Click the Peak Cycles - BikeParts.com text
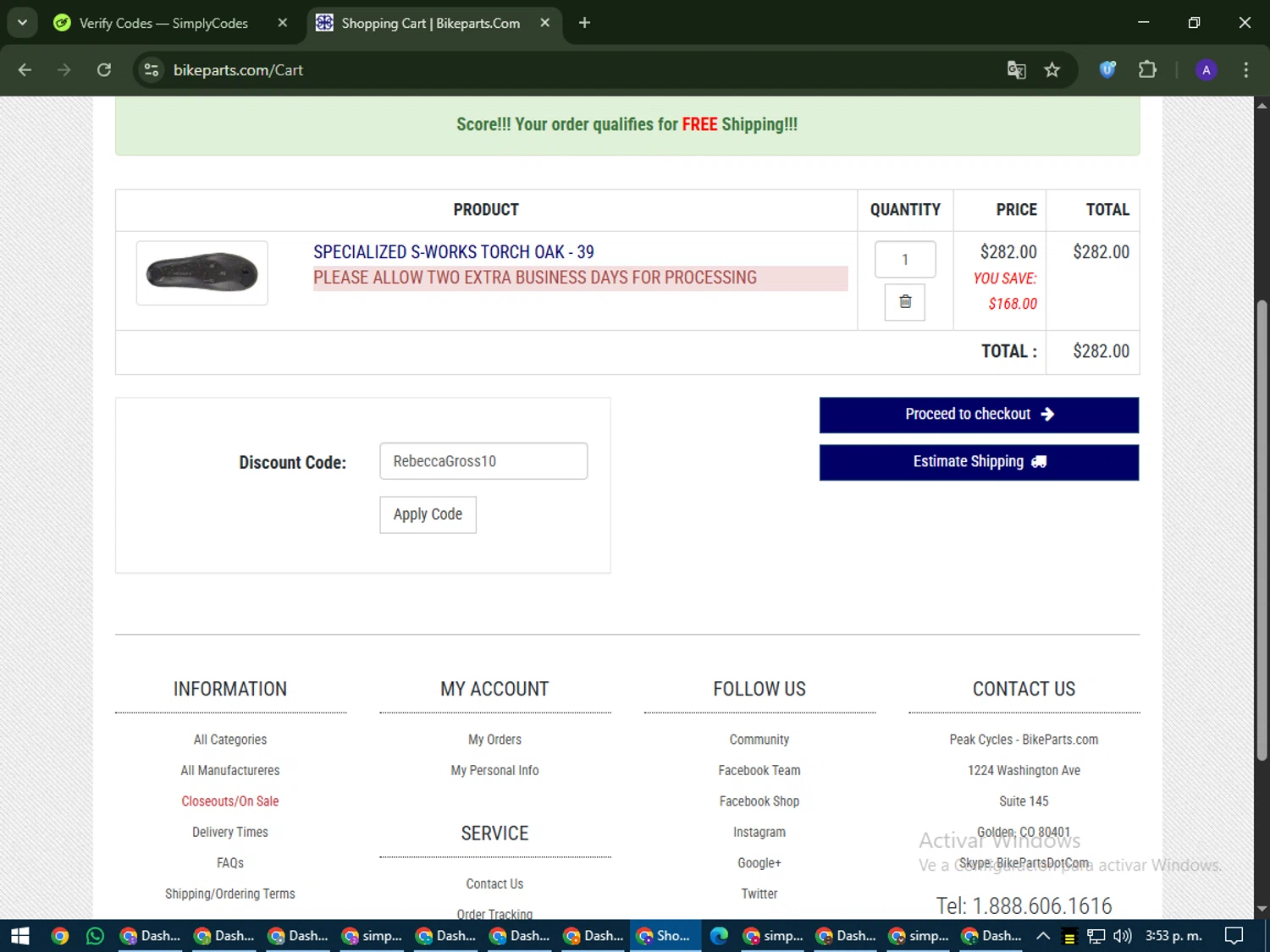 (1024, 740)
